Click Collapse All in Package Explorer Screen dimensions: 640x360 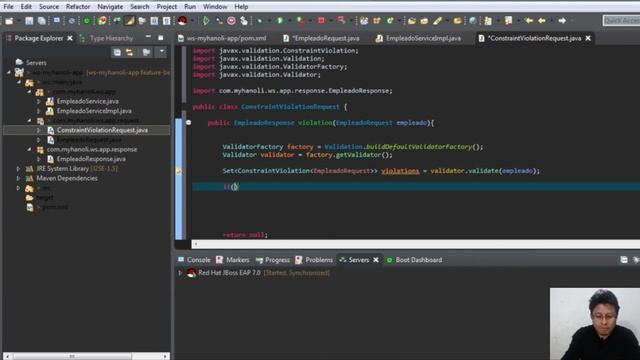pos(117,52)
